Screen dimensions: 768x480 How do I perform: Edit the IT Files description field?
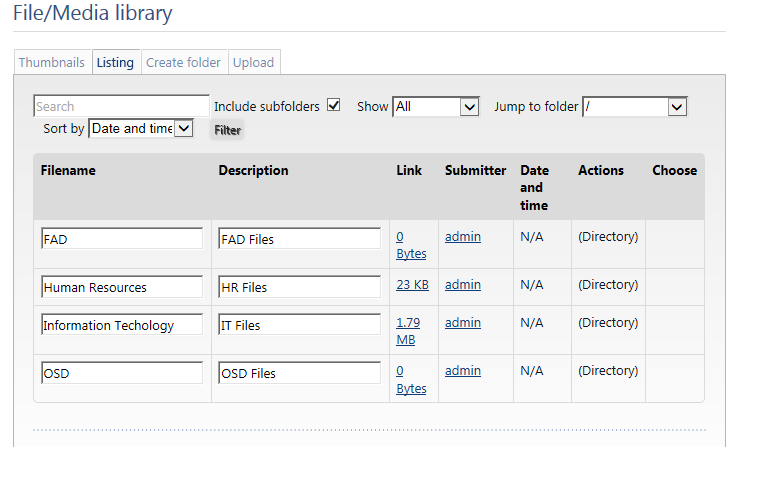click(299, 325)
